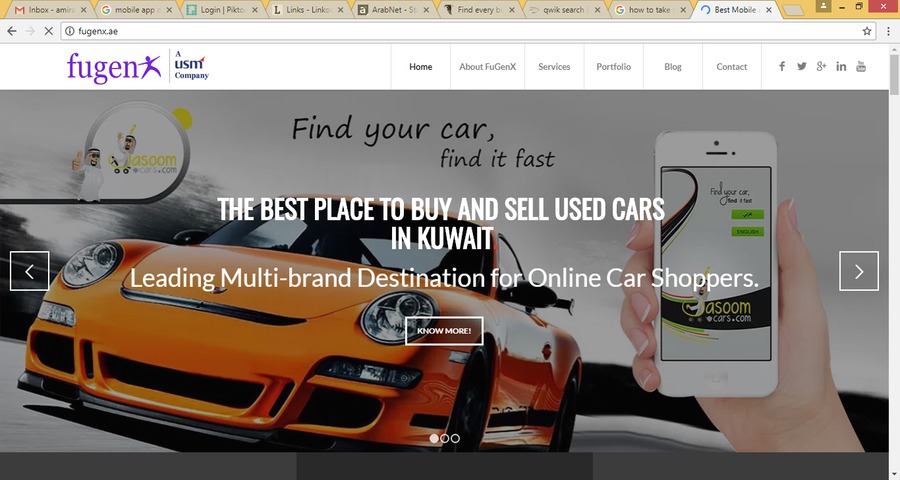Switch to the how to take tab

[650, 10]
